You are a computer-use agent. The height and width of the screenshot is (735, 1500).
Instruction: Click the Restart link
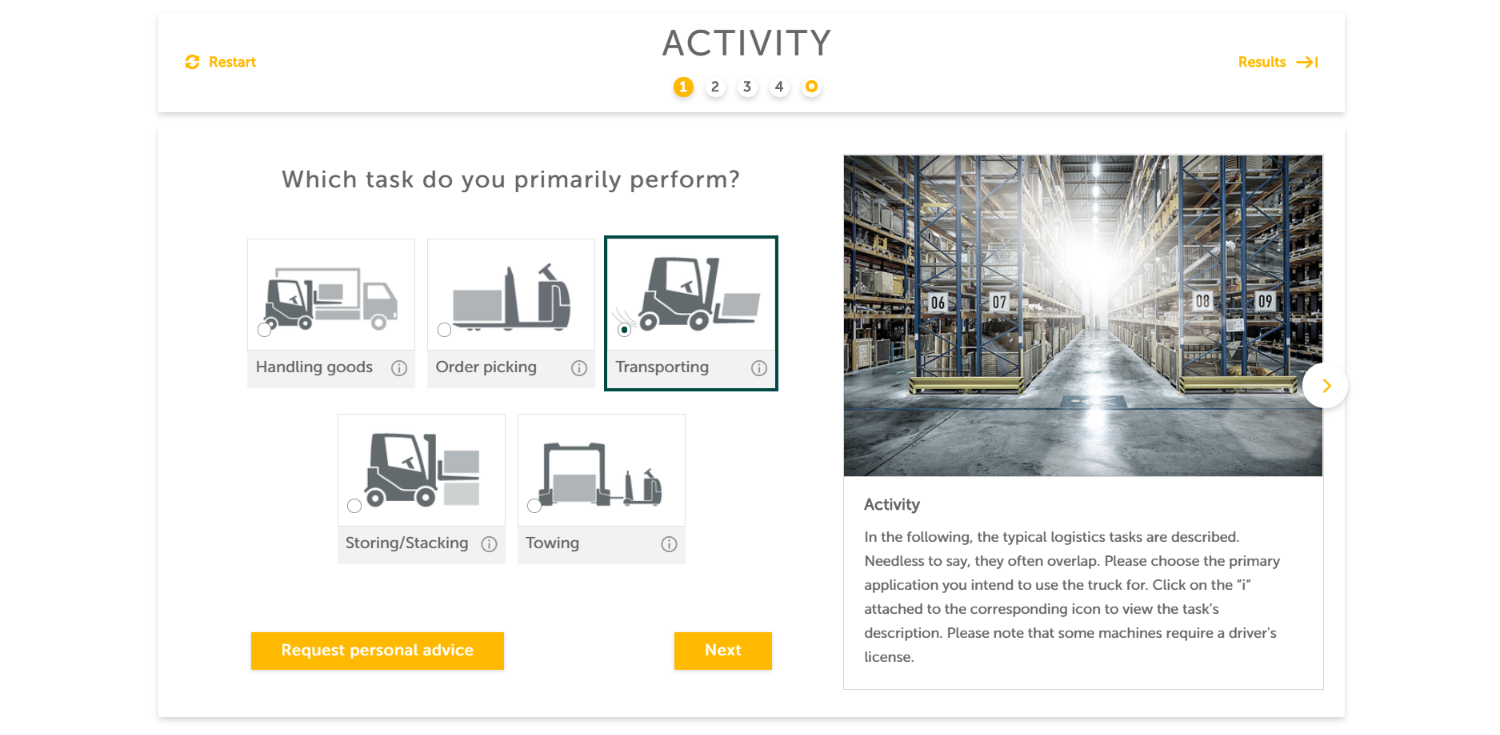tap(232, 62)
